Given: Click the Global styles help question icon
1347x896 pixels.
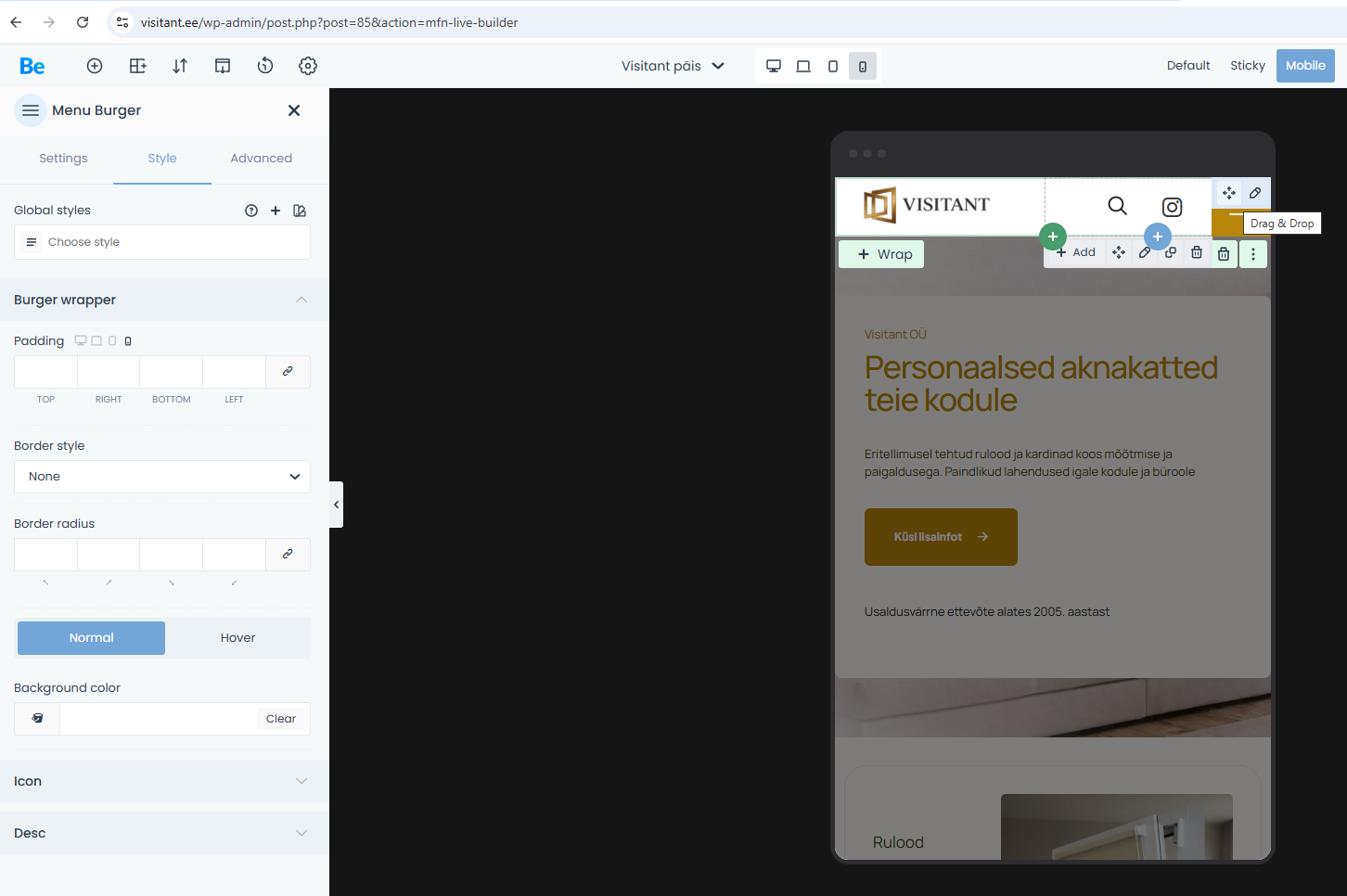Looking at the screenshot, I should [251, 211].
